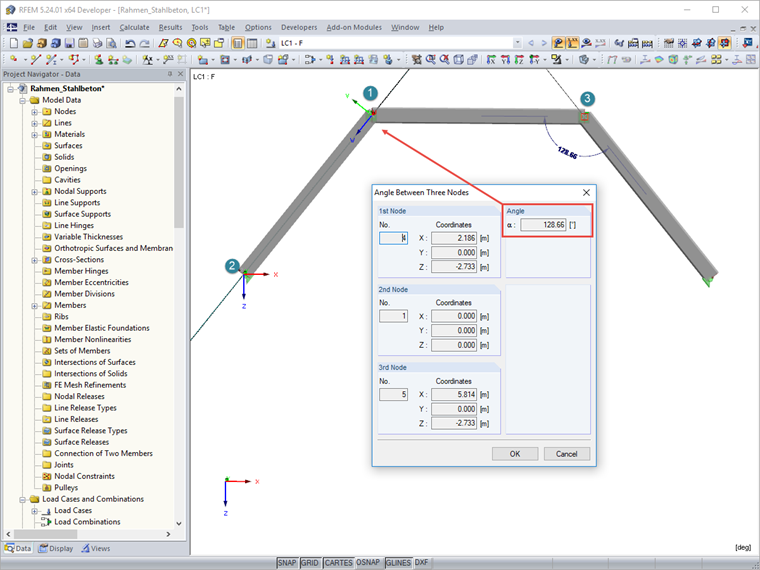
Task: Click the New Line Support icon
Action: pos(113,60)
